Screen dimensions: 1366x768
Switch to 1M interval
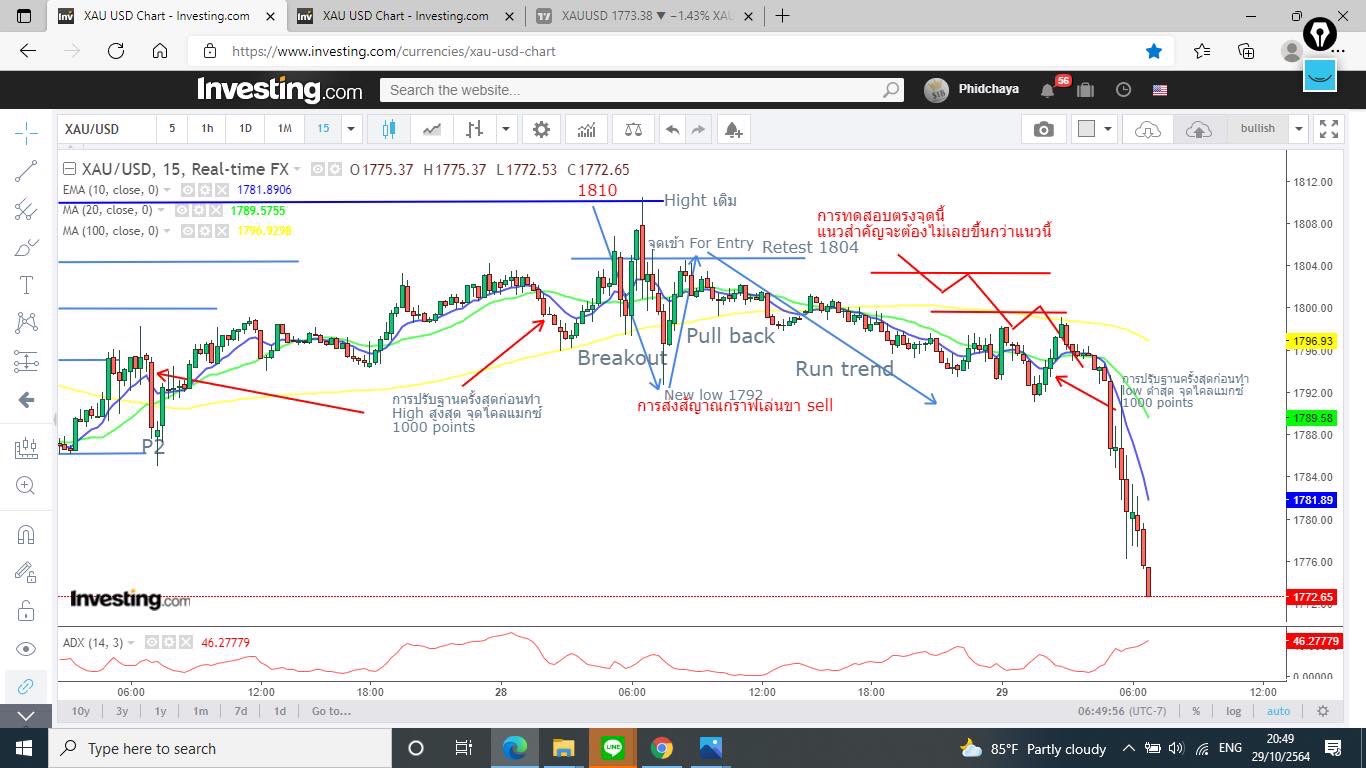click(x=285, y=129)
